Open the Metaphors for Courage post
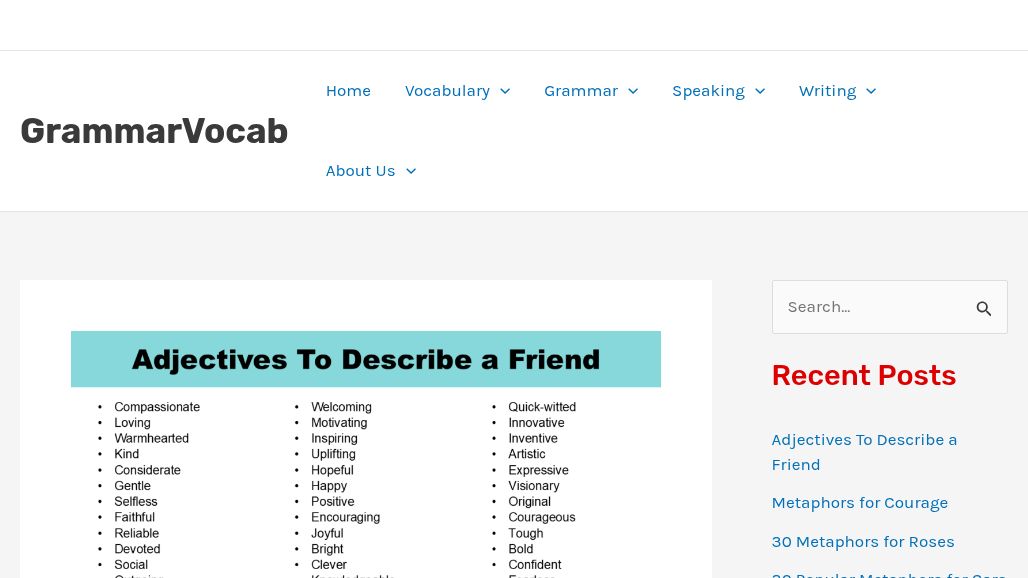This screenshot has width=1028, height=578. [860, 503]
